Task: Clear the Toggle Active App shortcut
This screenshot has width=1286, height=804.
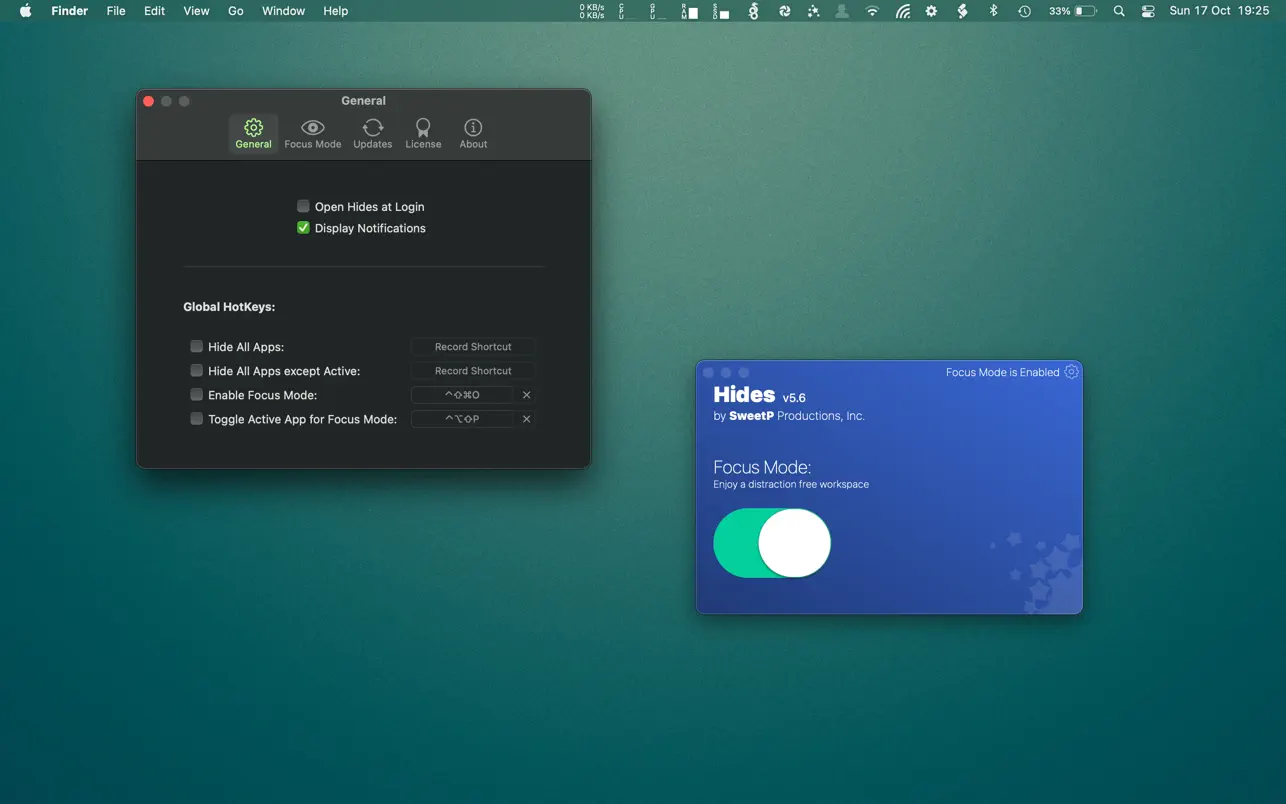Action: (527, 419)
